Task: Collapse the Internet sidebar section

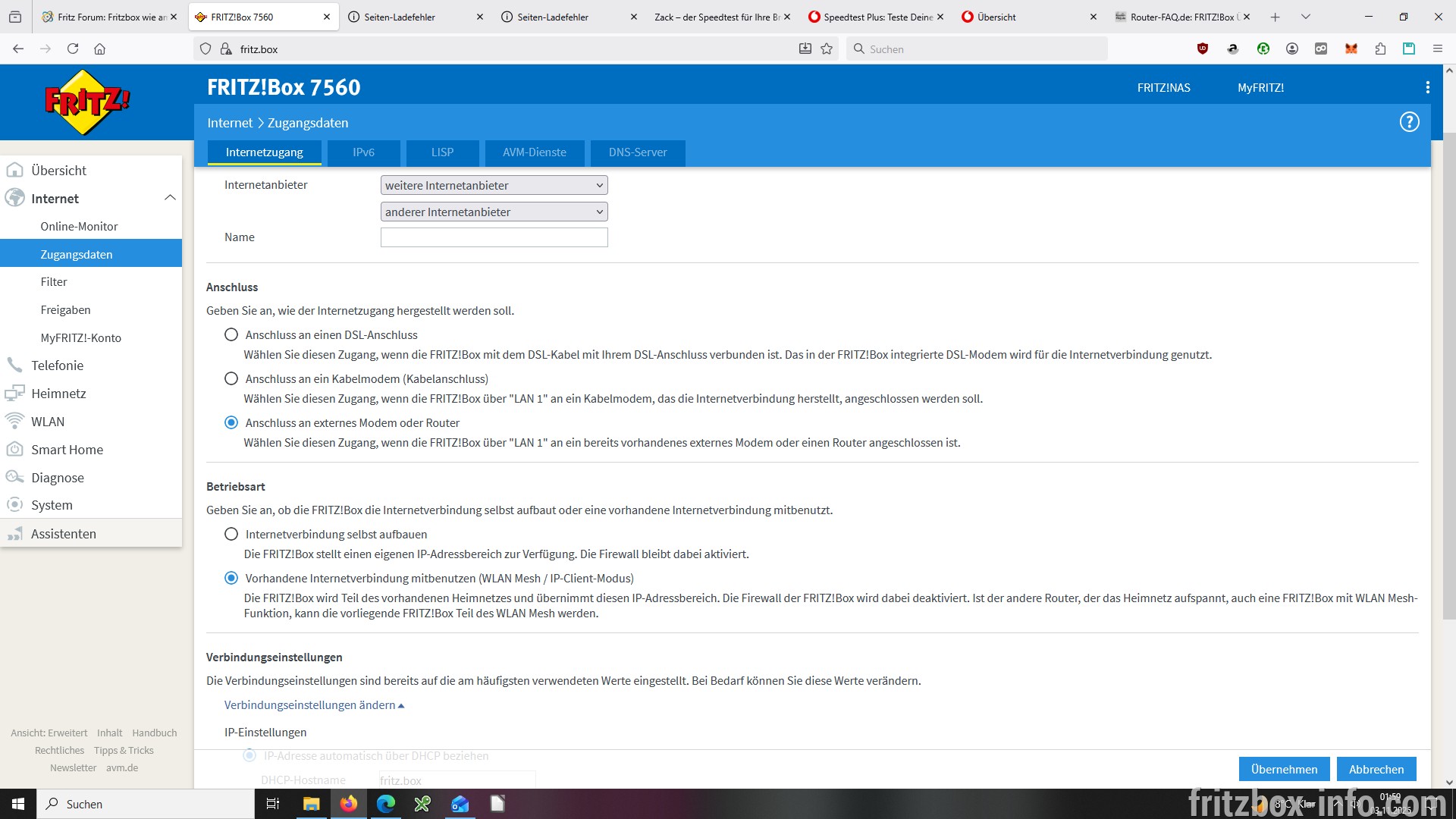Action: click(170, 198)
